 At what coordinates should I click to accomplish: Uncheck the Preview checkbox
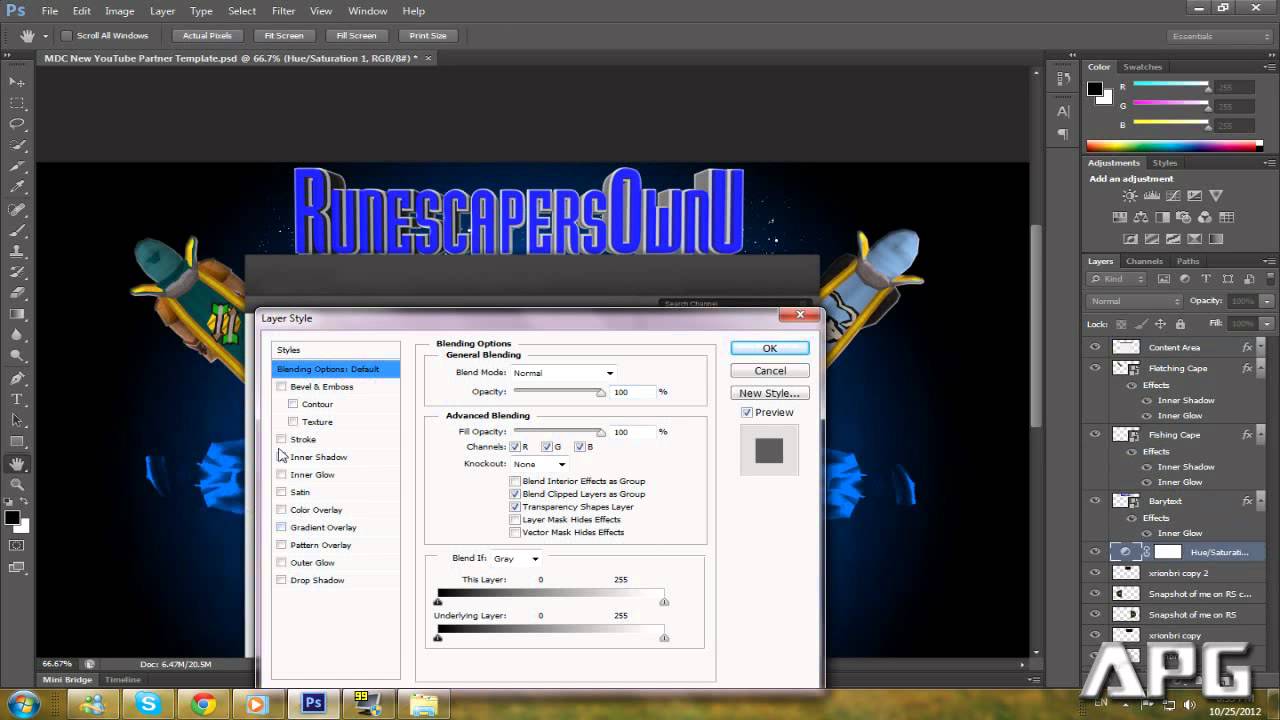coord(747,412)
